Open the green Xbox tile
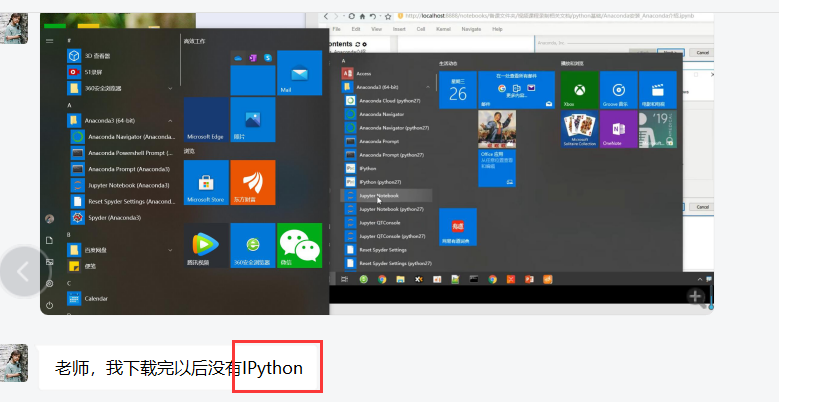The height and width of the screenshot is (402, 816). point(580,90)
